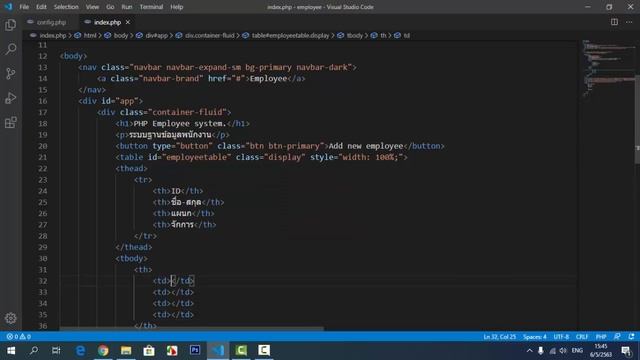Click div#app breadcrumb segment

click(157, 36)
